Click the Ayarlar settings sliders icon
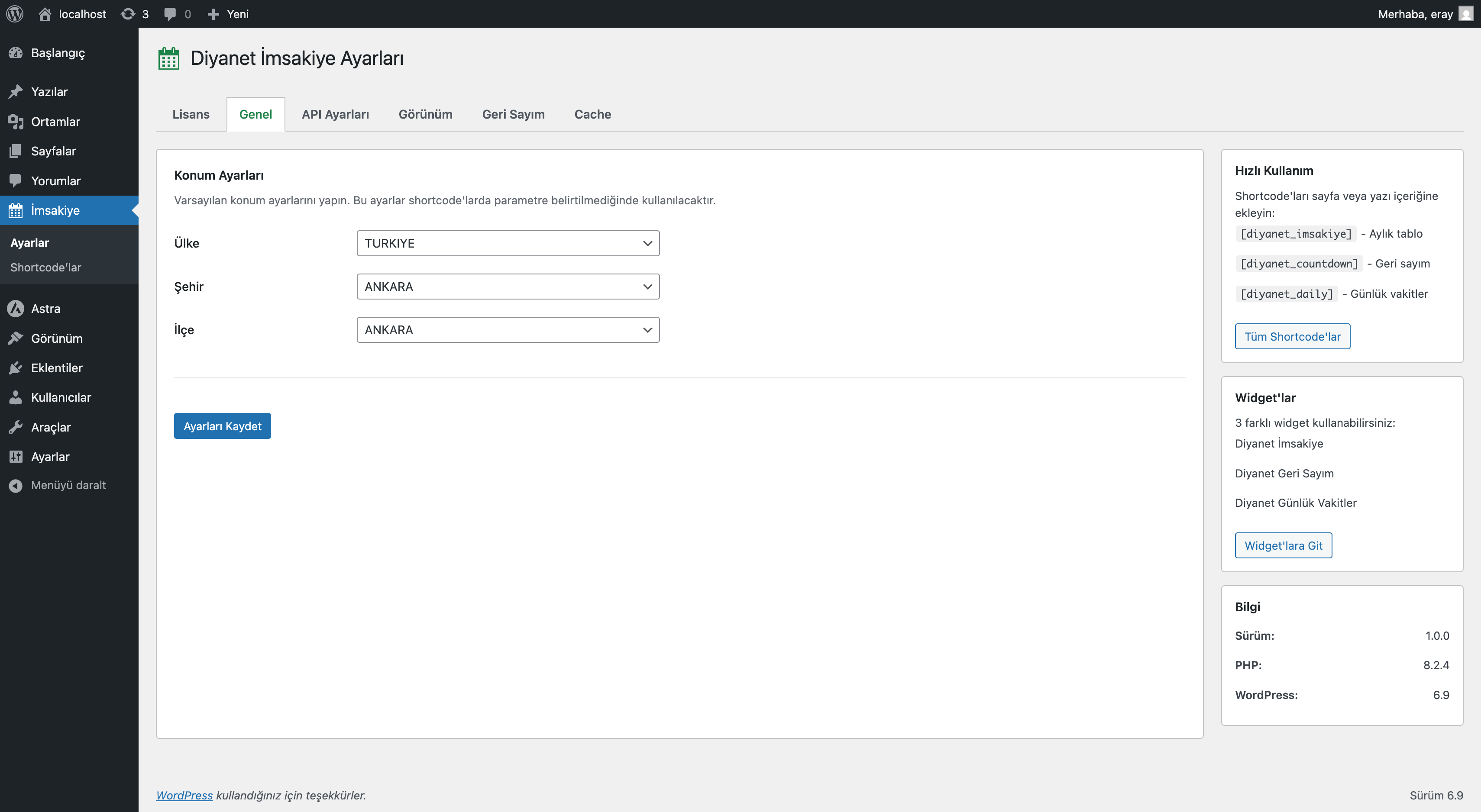1481x812 pixels. coord(16,457)
